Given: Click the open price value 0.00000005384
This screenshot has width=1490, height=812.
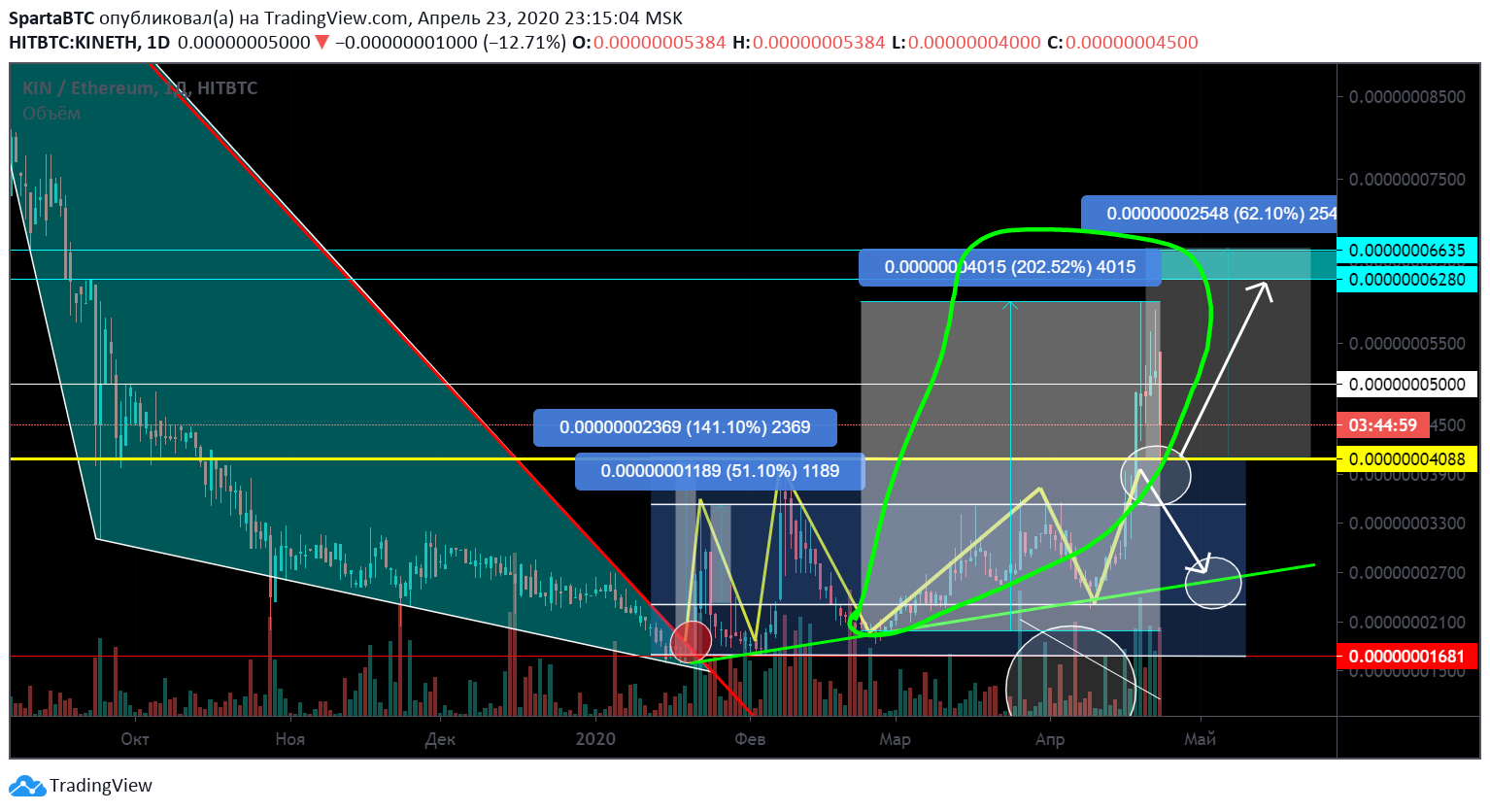Looking at the screenshot, I should click(660, 43).
